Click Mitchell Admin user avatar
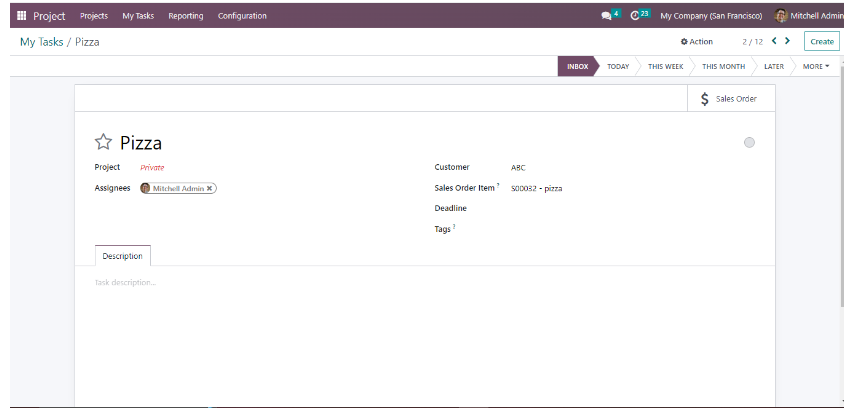 pos(780,16)
